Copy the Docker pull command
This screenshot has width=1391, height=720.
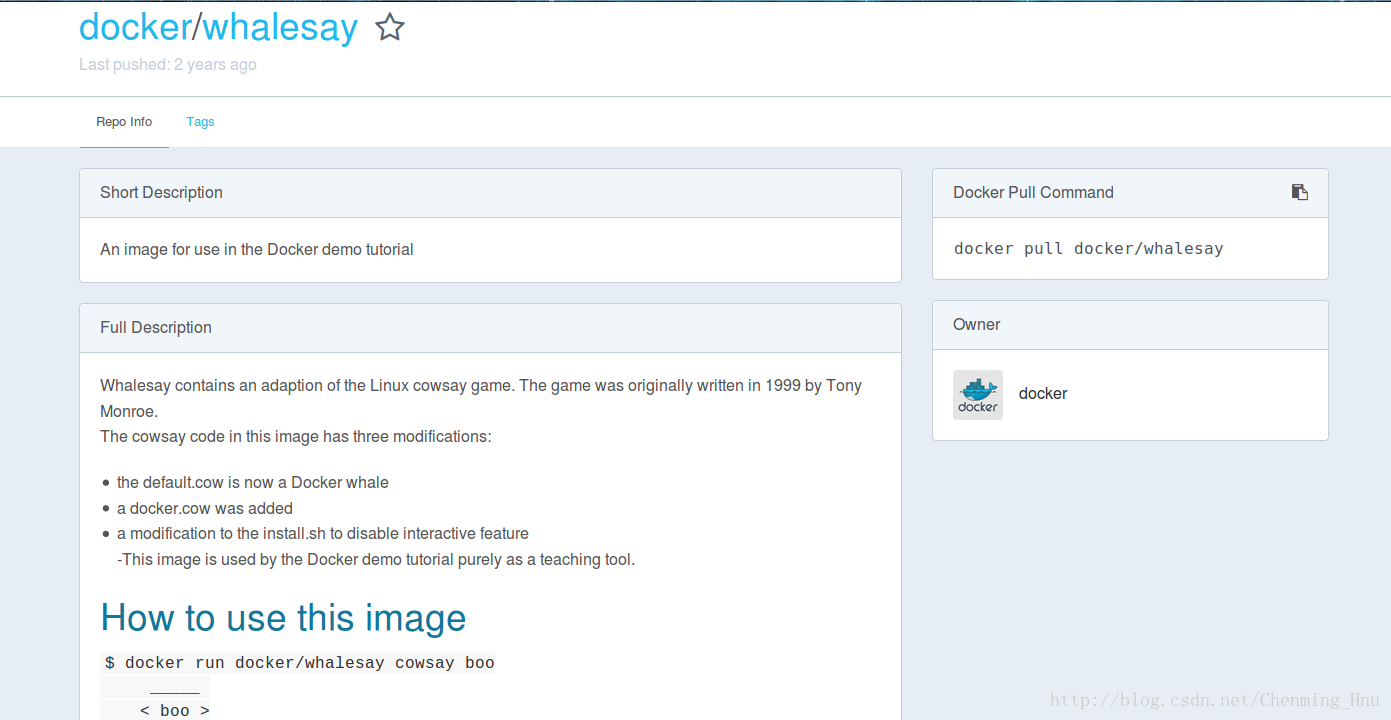pos(1300,192)
